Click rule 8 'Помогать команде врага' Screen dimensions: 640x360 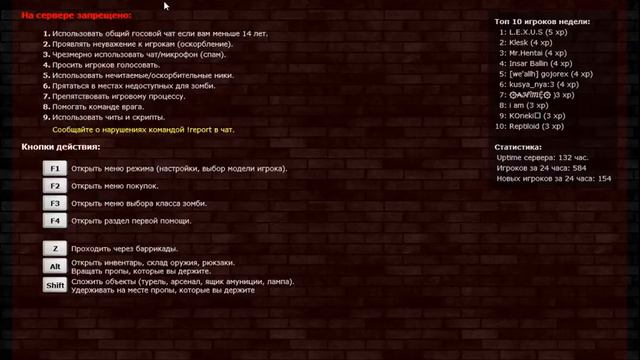(93, 107)
